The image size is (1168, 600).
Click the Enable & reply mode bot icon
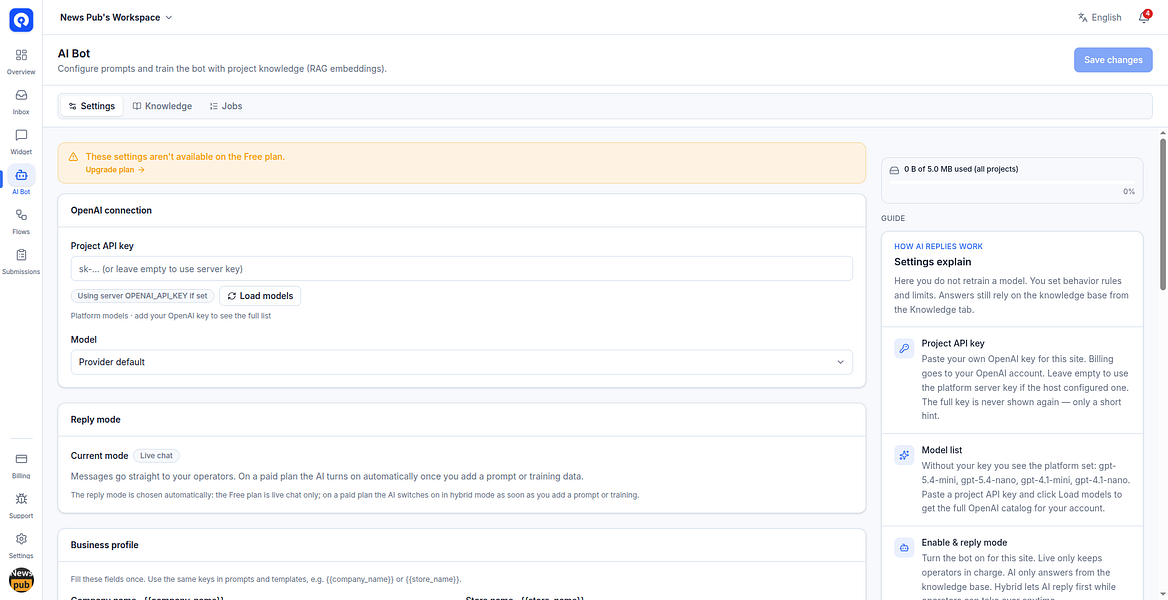(904, 547)
